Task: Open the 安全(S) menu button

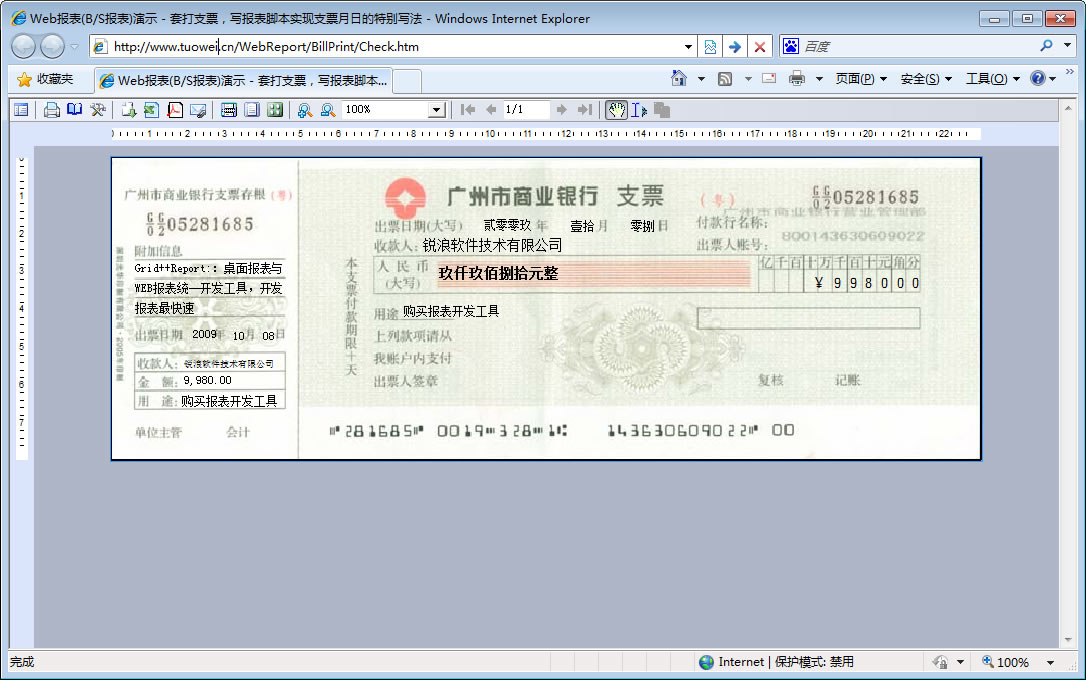Action: pos(925,79)
